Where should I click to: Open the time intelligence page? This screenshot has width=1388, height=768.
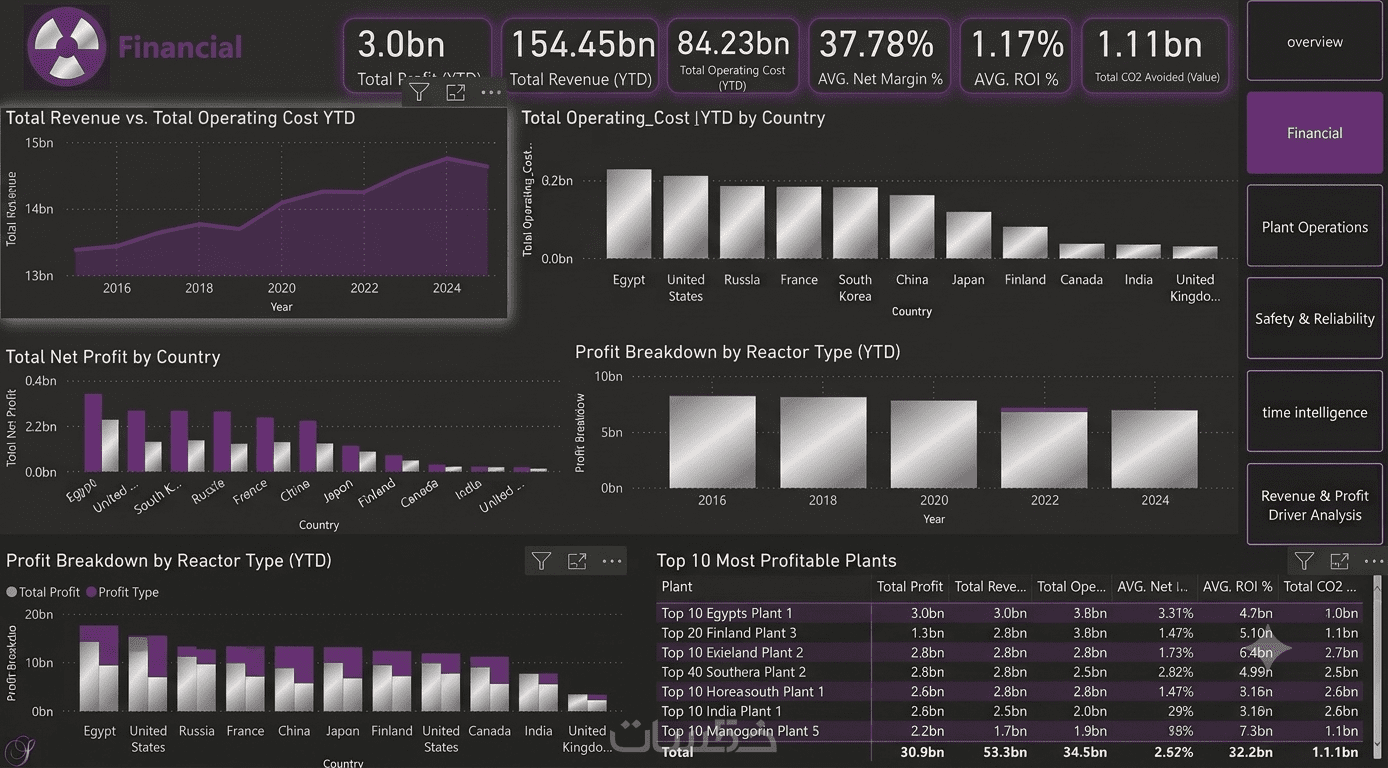point(1315,412)
